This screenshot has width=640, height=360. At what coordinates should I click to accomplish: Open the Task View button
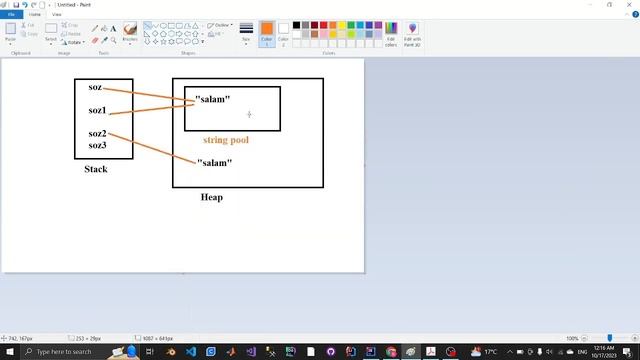[150, 351]
